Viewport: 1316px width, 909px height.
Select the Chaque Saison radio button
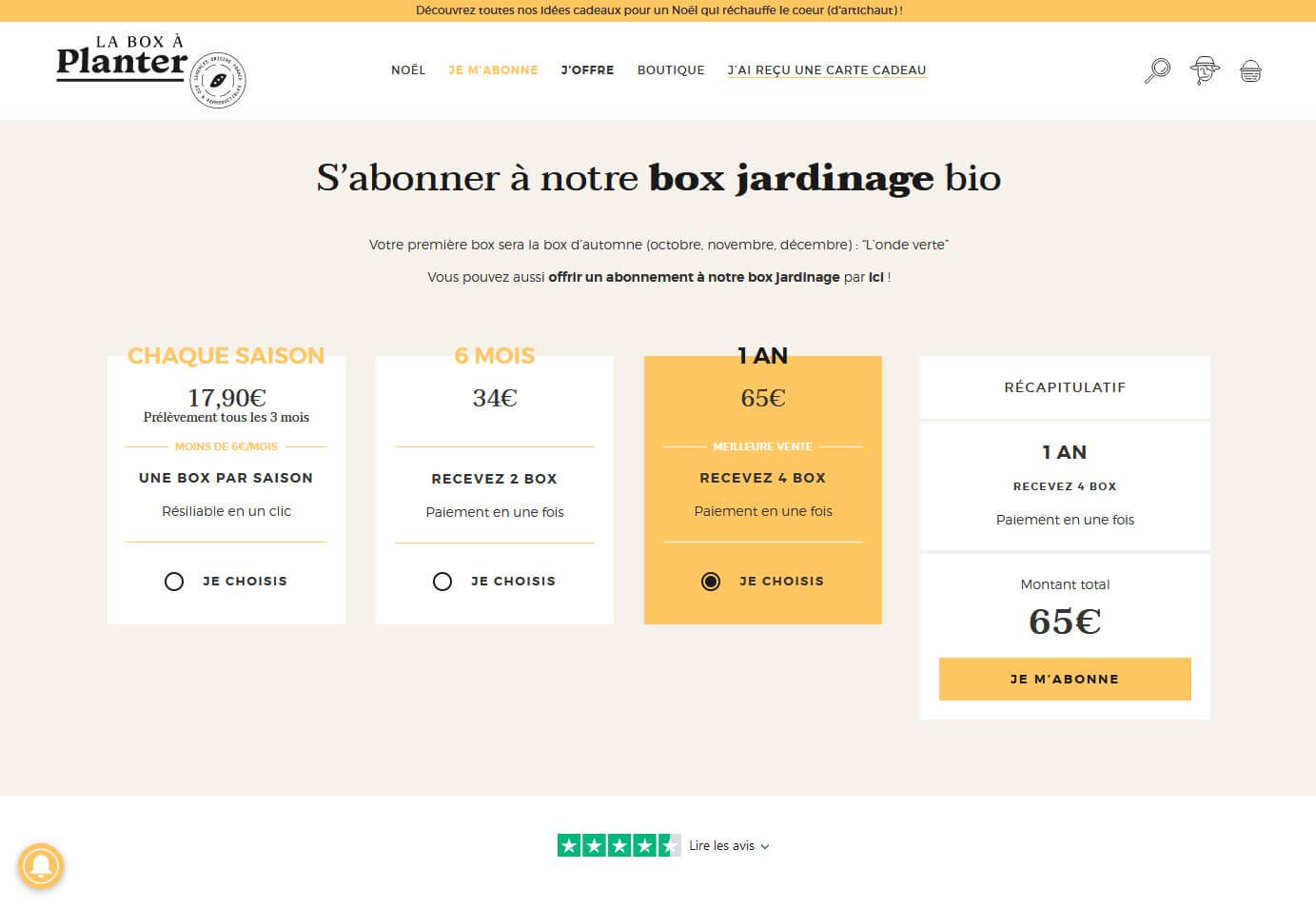coord(174,582)
